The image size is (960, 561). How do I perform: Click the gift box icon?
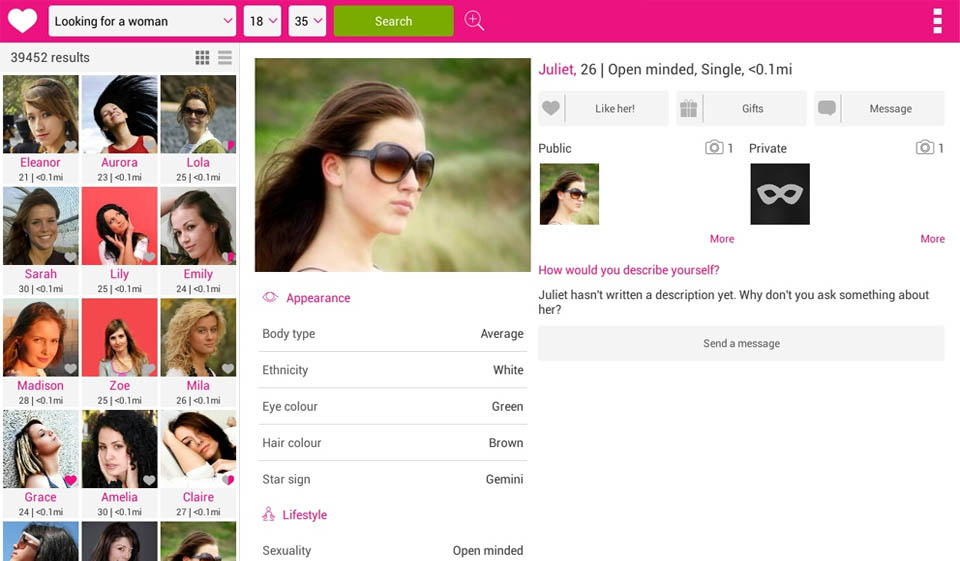coord(688,109)
